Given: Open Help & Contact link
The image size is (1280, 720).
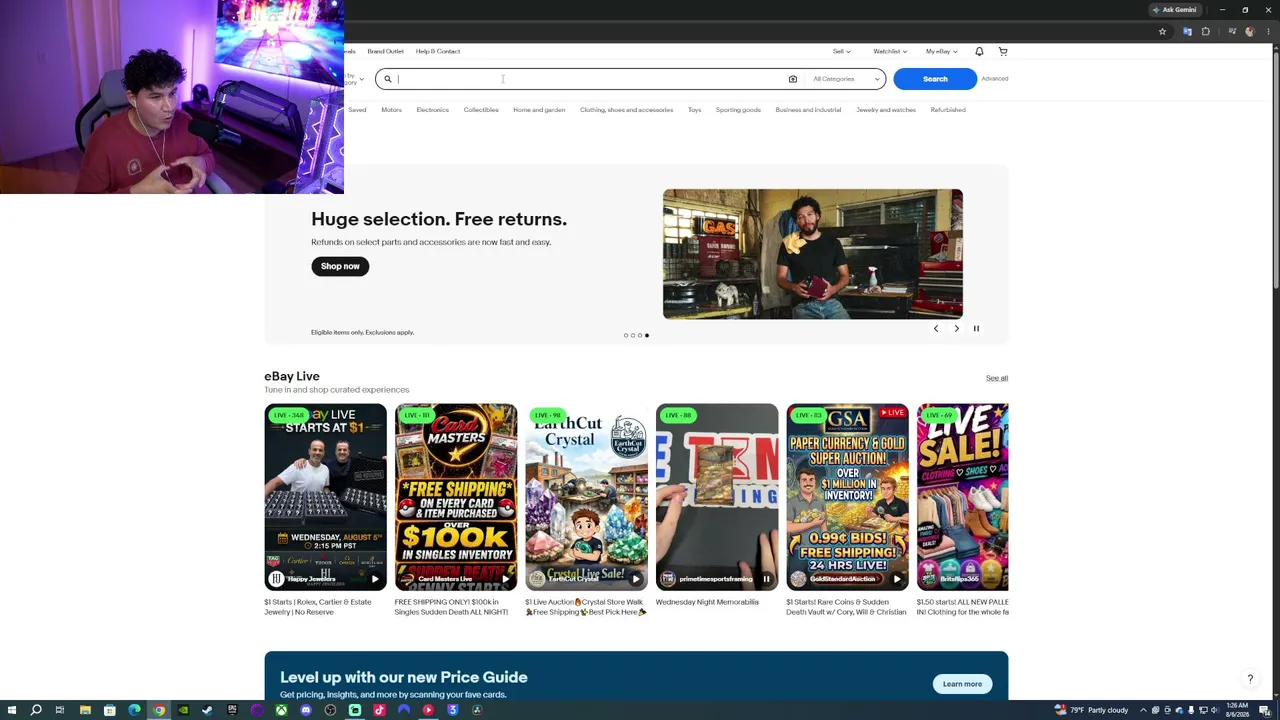Looking at the screenshot, I should click(438, 51).
